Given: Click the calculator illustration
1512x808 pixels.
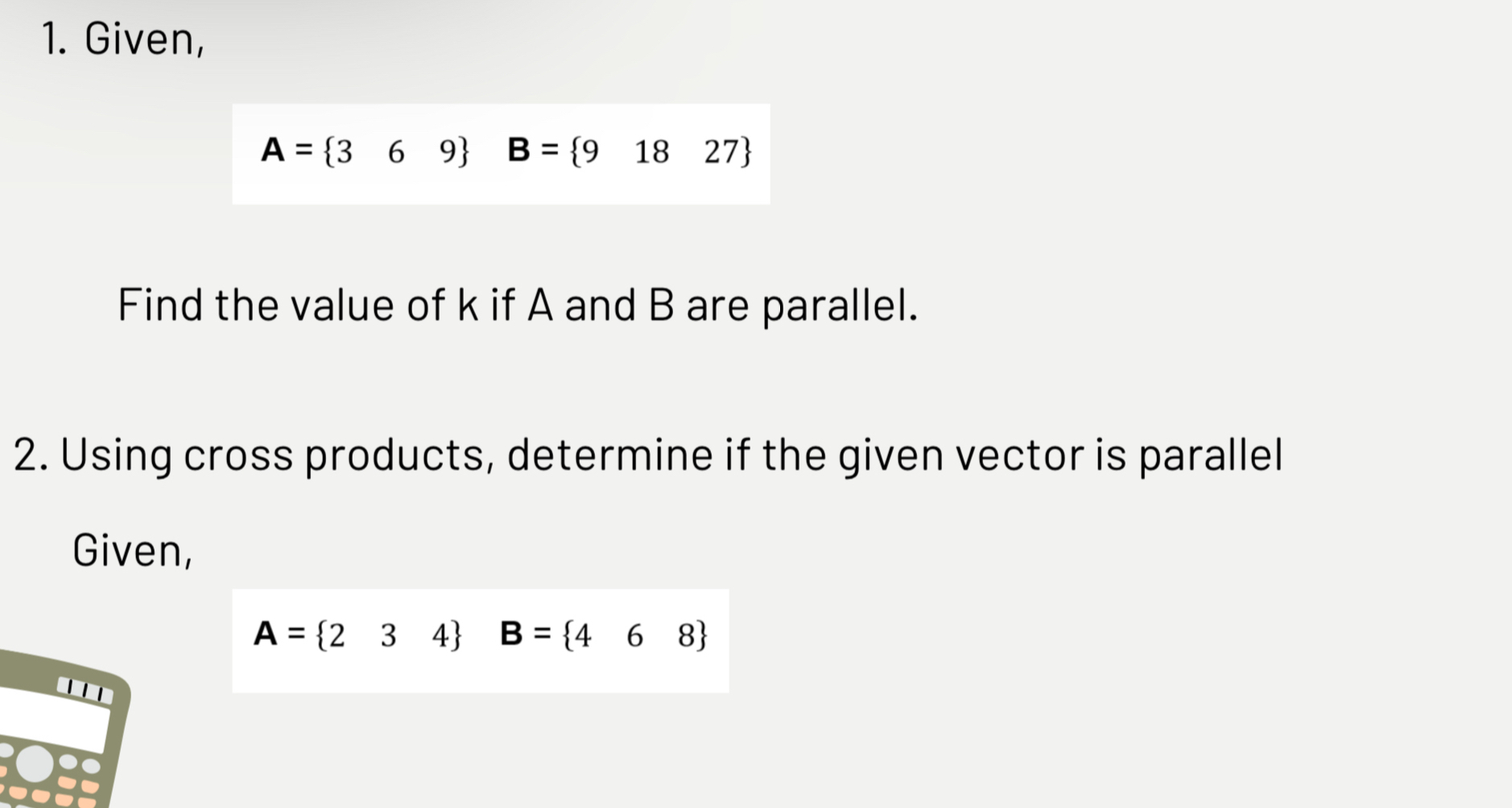Looking at the screenshot, I should tap(60, 728).
